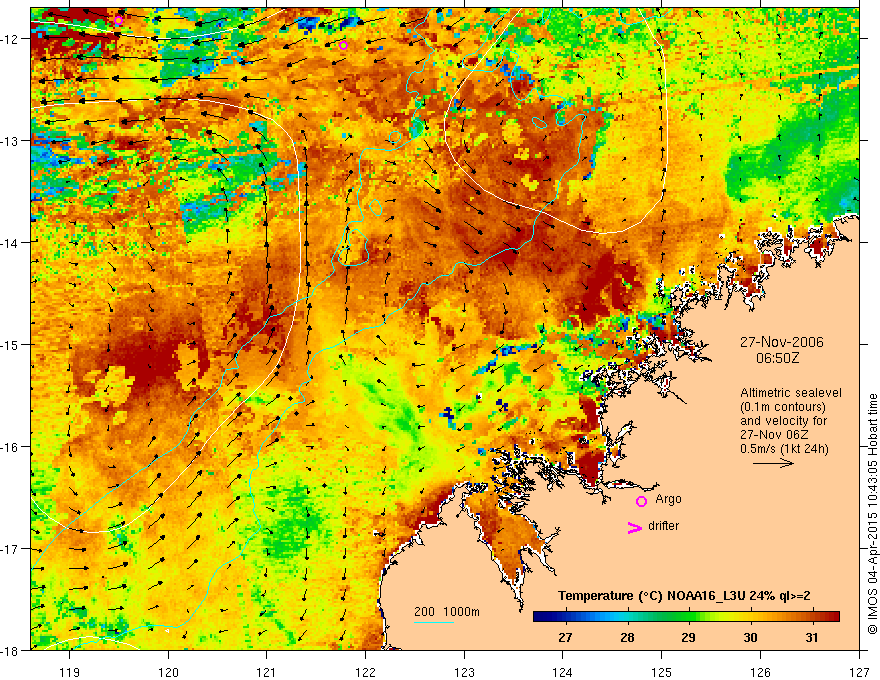Click the Argo float marker near 119.5, -12

point(118,21)
